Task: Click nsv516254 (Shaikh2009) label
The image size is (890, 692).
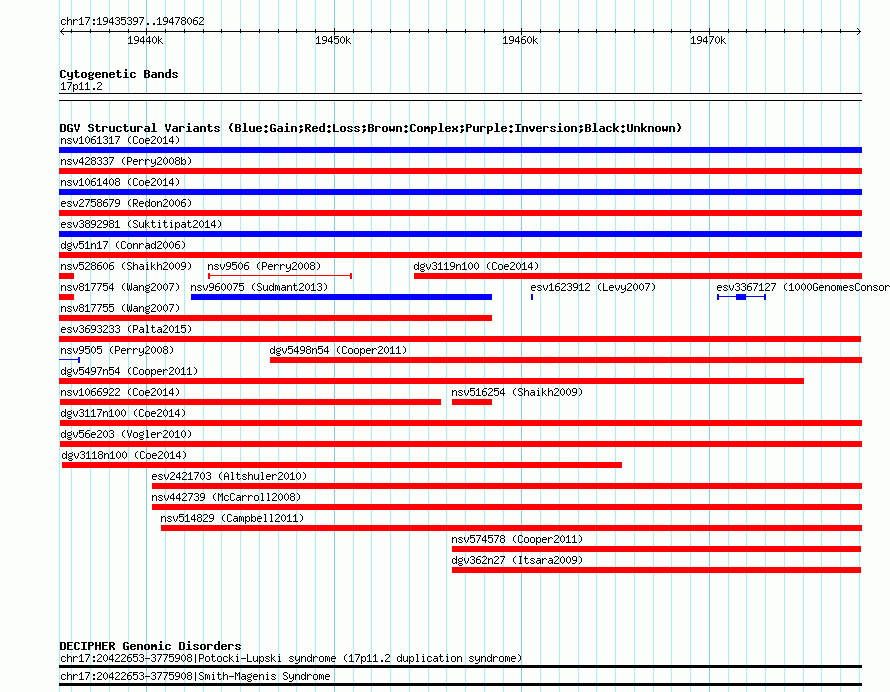Action: (x=517, y=392)
